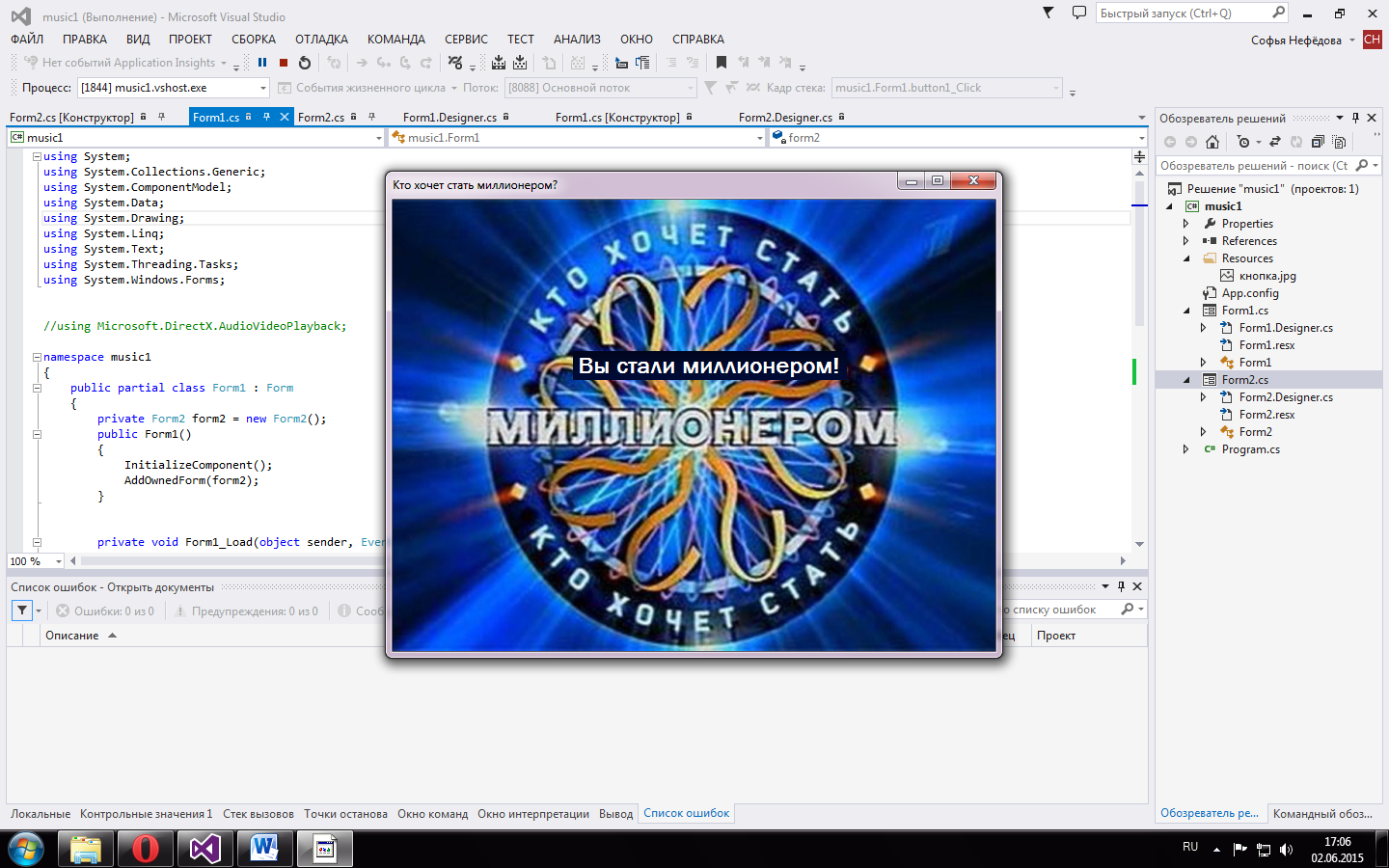Collapse the Resources folder node
The height and width of the screenshot is (868, 1389).
tap(1186, 258)
